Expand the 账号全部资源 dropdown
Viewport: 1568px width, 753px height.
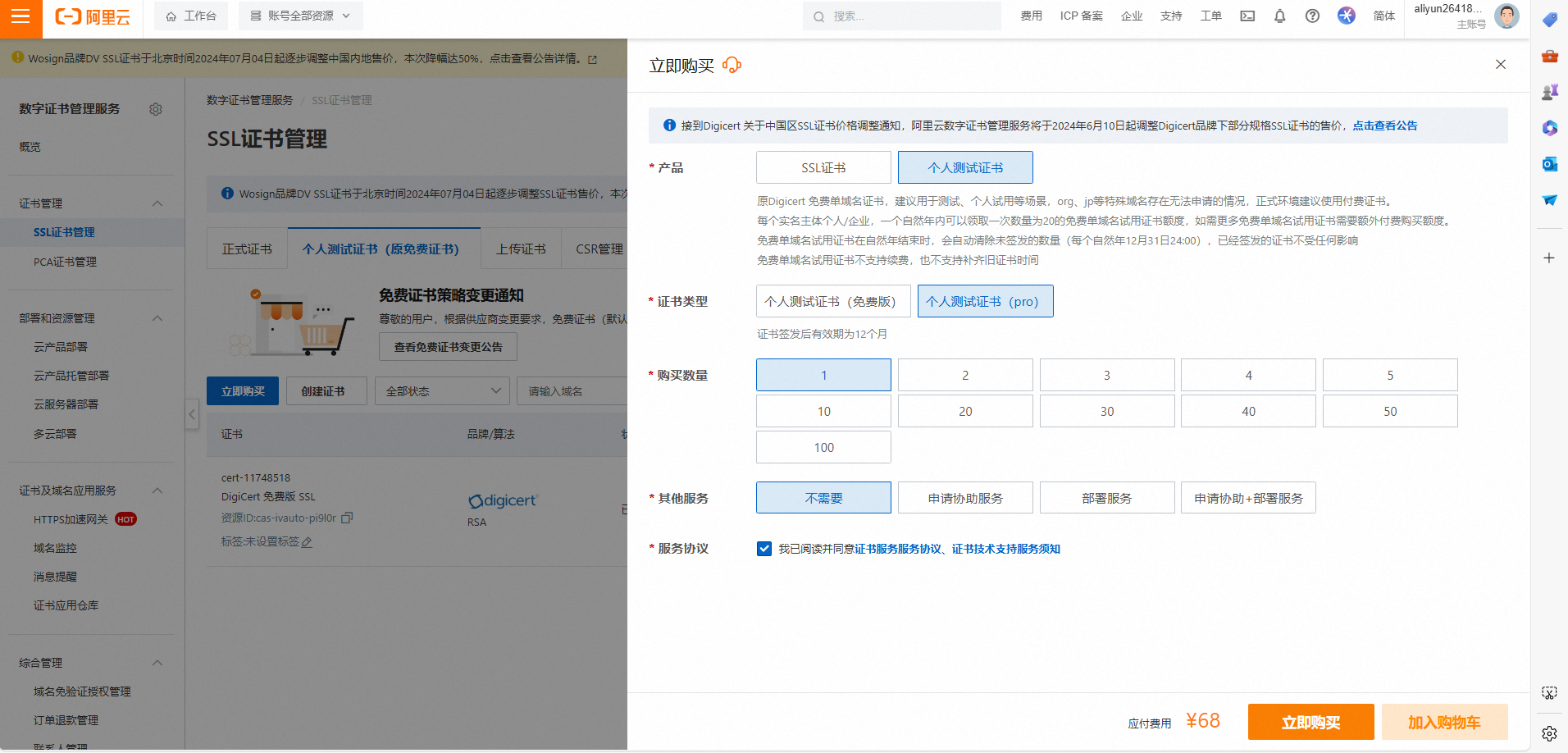[x=301, y=16]
